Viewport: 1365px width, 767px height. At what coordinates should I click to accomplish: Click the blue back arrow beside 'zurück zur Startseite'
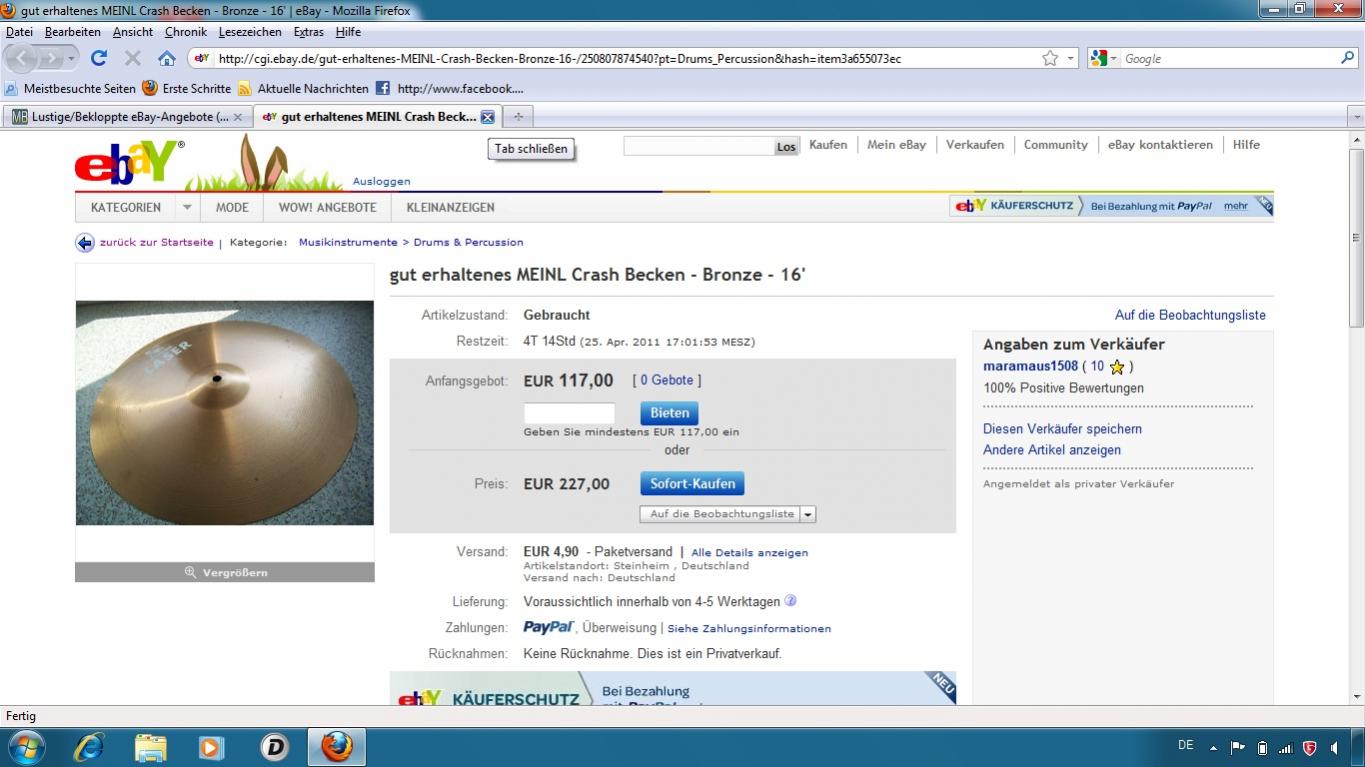click(85, 243)
